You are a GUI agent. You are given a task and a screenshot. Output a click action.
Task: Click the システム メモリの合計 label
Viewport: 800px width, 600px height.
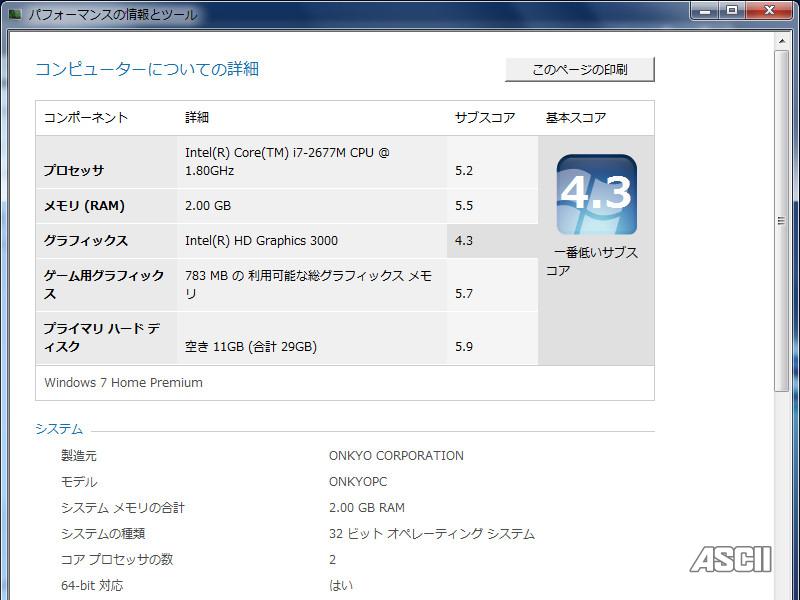click(x=122, y=508)
